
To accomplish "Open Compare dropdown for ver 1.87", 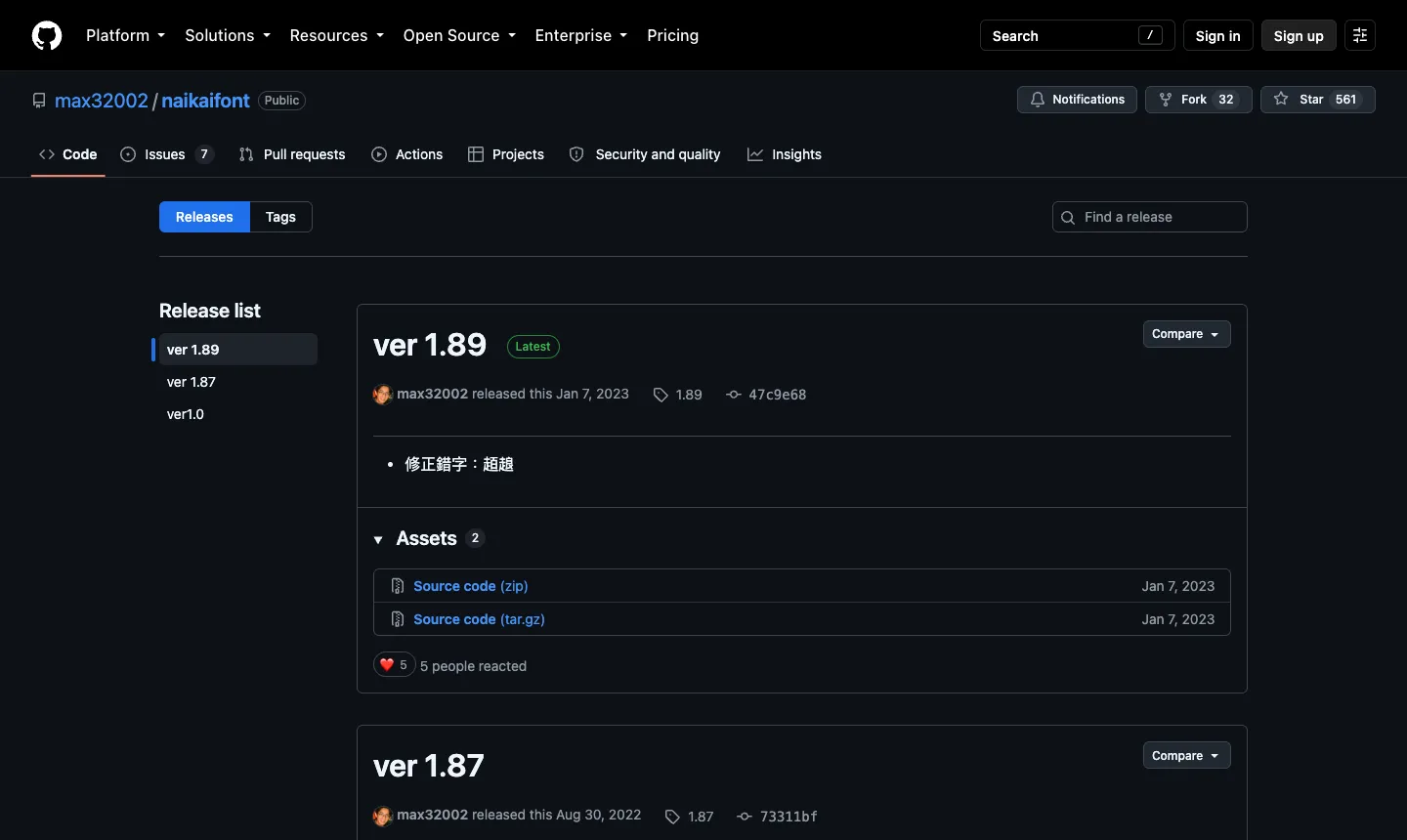I will point(1186,756).
